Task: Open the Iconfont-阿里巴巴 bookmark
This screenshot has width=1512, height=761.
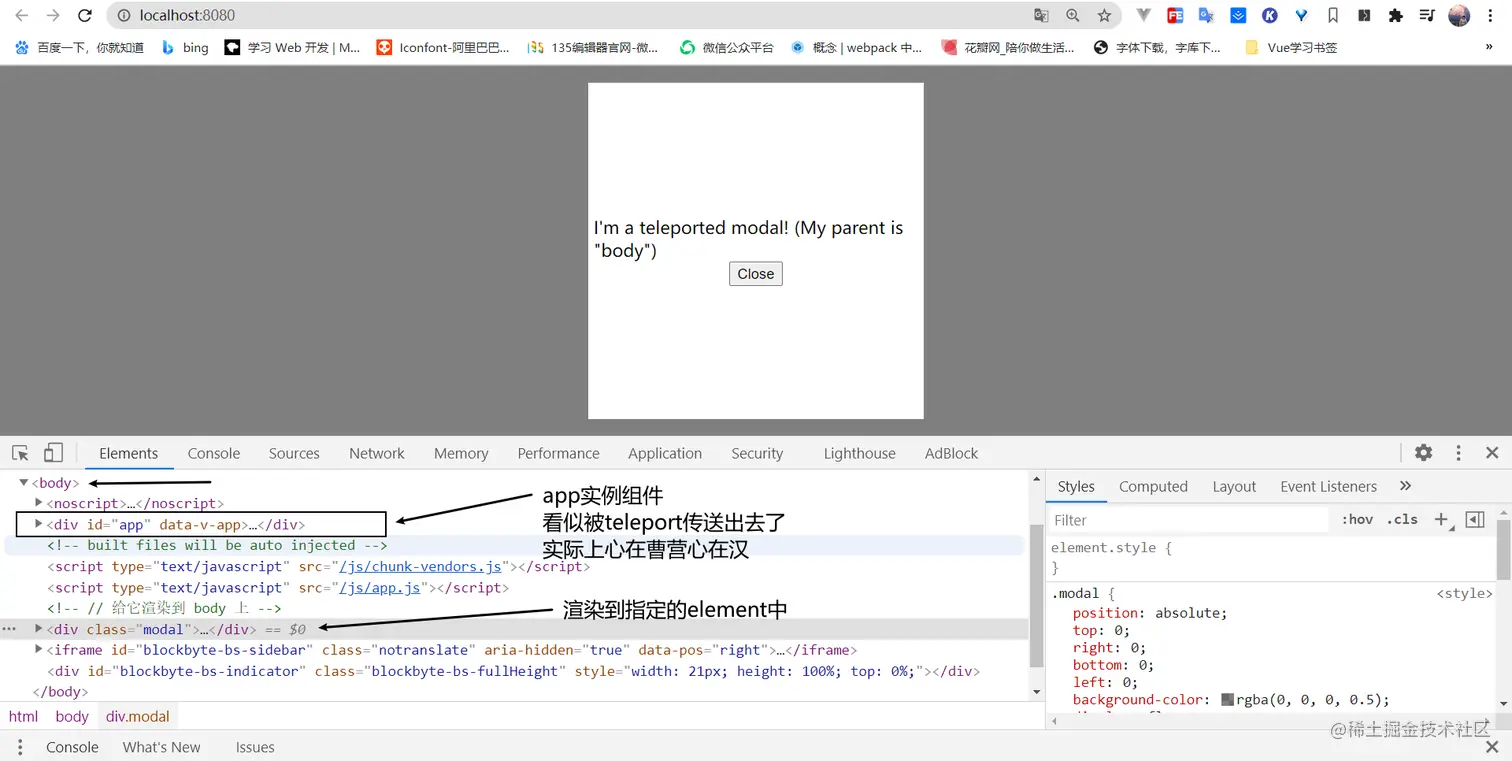Action: pos(443,47)
